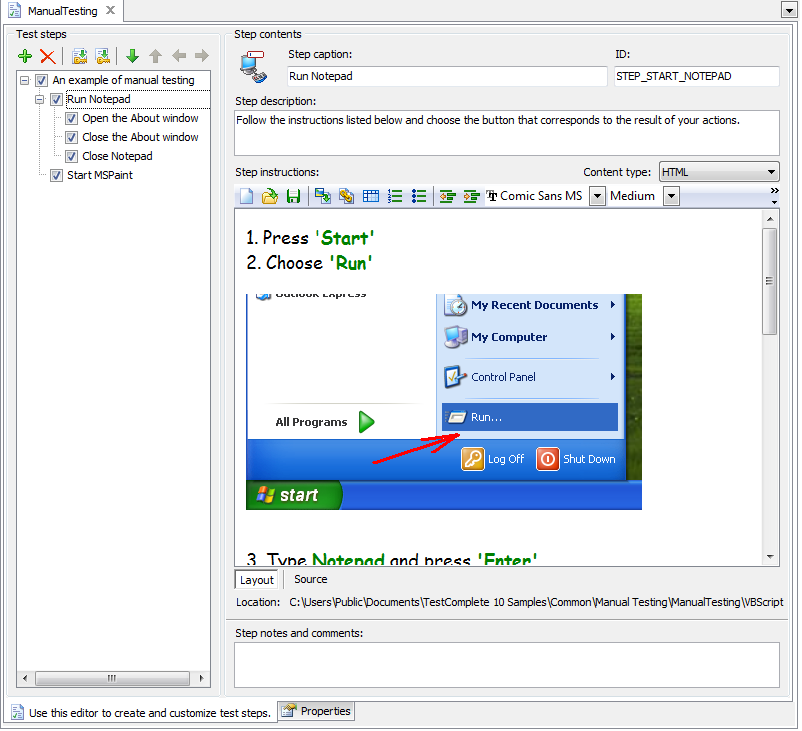
Task: Click the import steps icon with document and key
Action: 79,56
